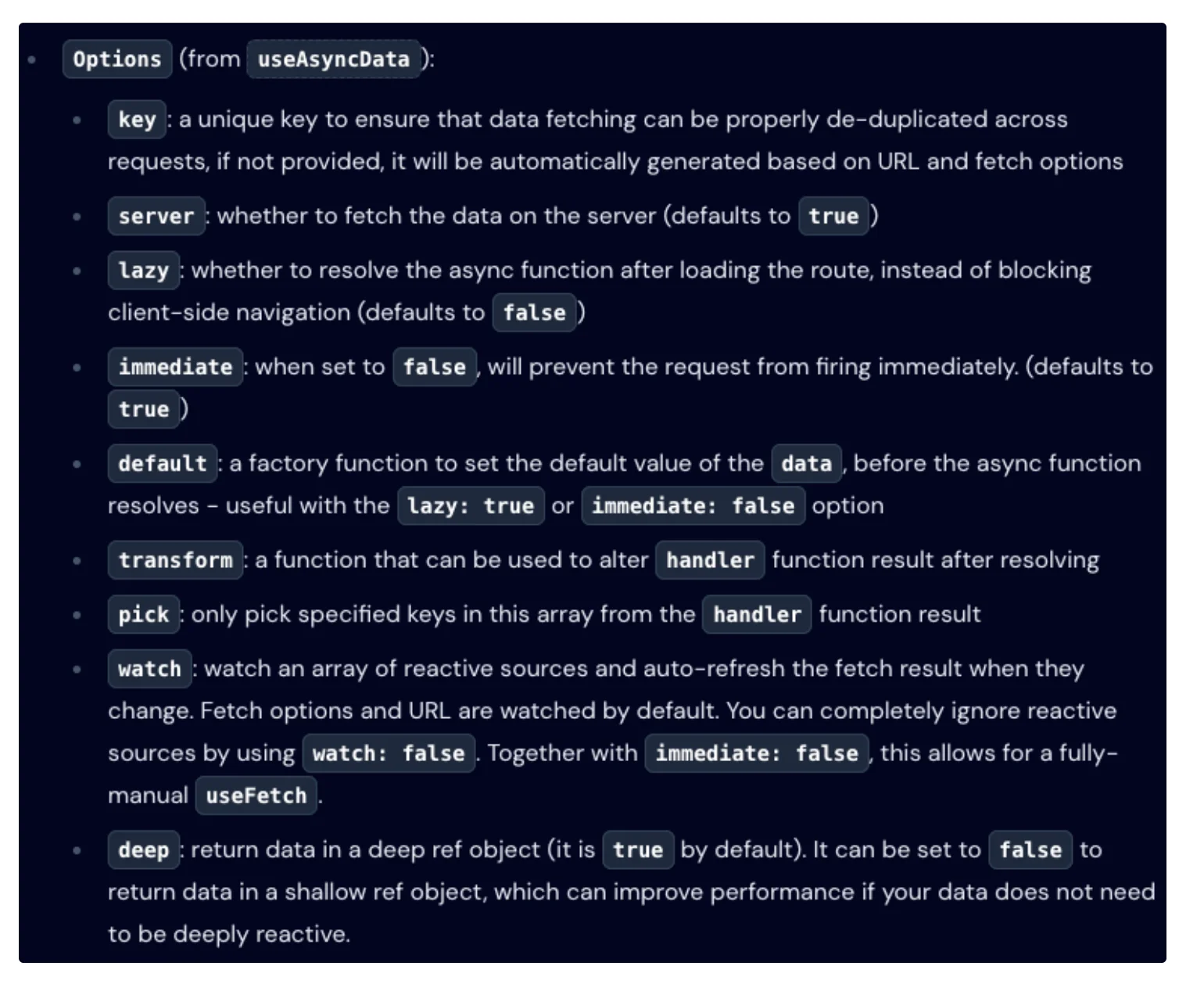Screen dimensions: 1204x984
Task: Click the transform option badge
Action: pos(175,560)
